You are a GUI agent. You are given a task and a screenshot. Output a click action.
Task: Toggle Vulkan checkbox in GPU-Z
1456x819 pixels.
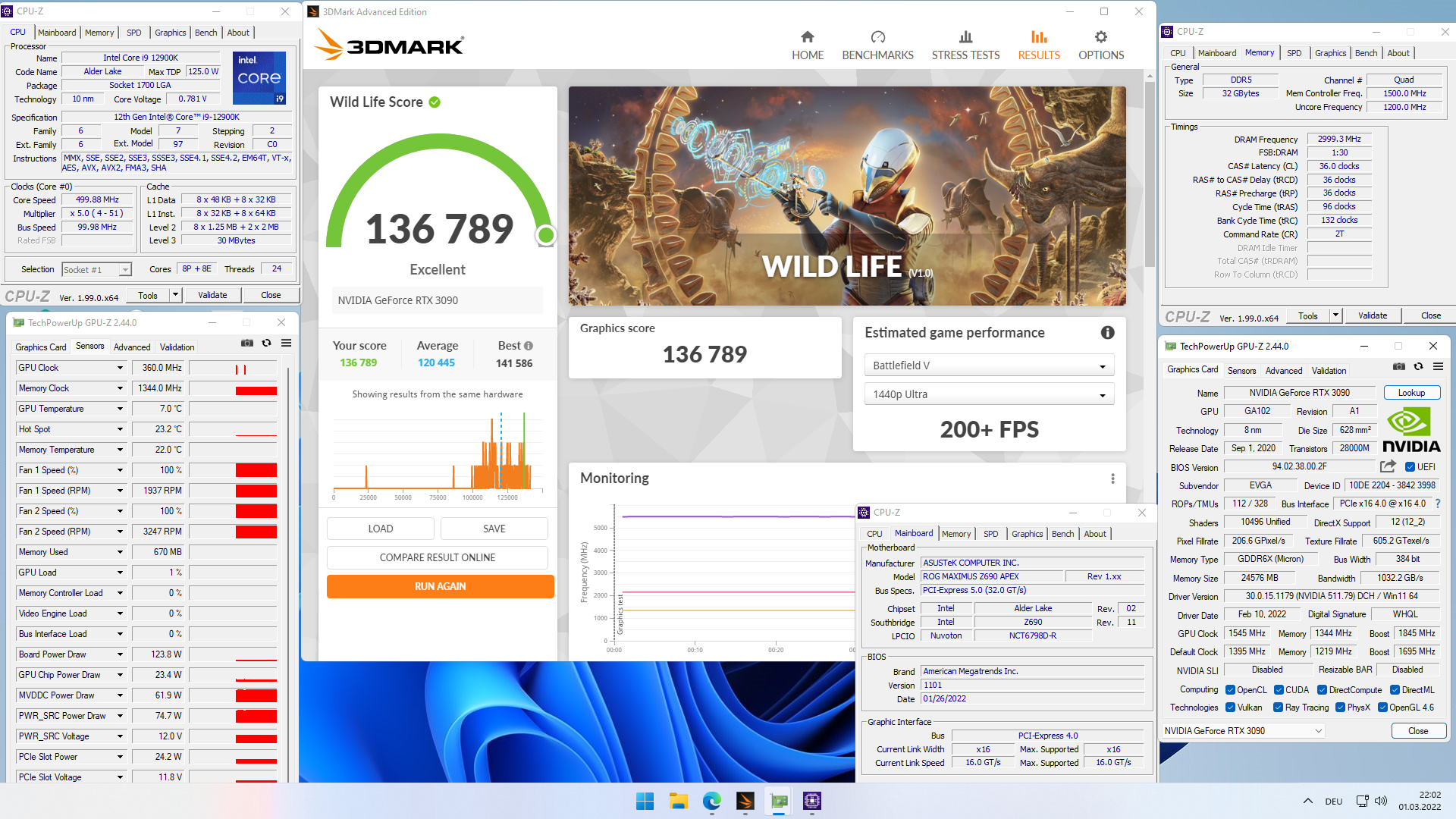(1230, 708)
